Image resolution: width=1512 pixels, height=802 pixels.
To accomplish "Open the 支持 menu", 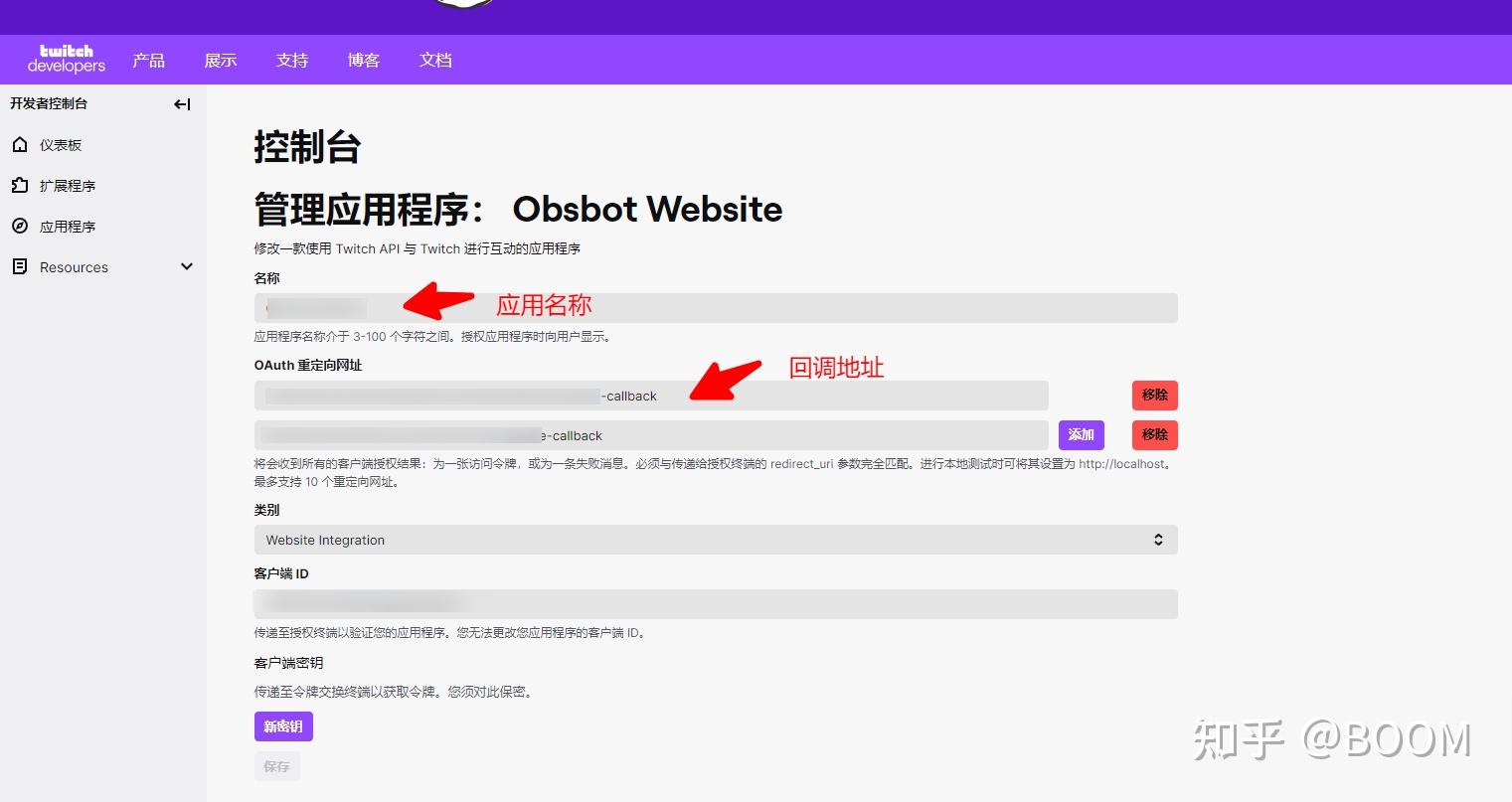I will tap(292, 61).
